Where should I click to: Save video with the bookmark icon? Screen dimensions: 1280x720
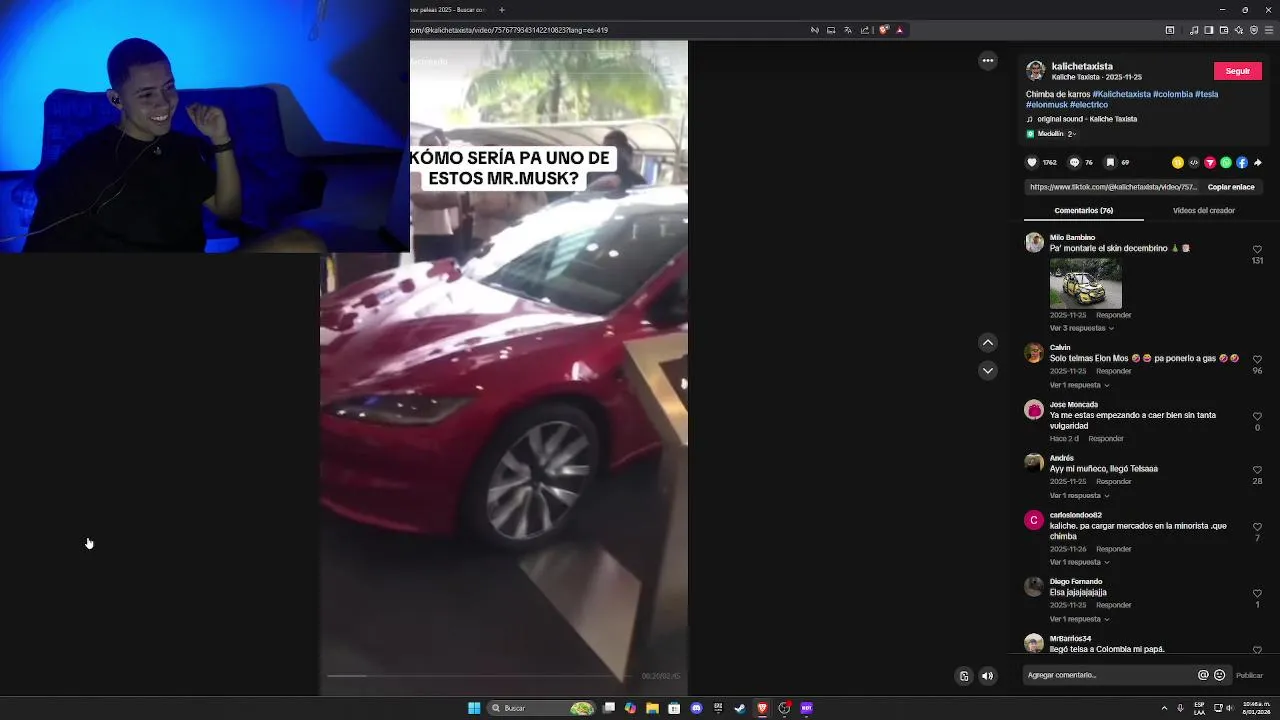click(x=1110, y=162)
